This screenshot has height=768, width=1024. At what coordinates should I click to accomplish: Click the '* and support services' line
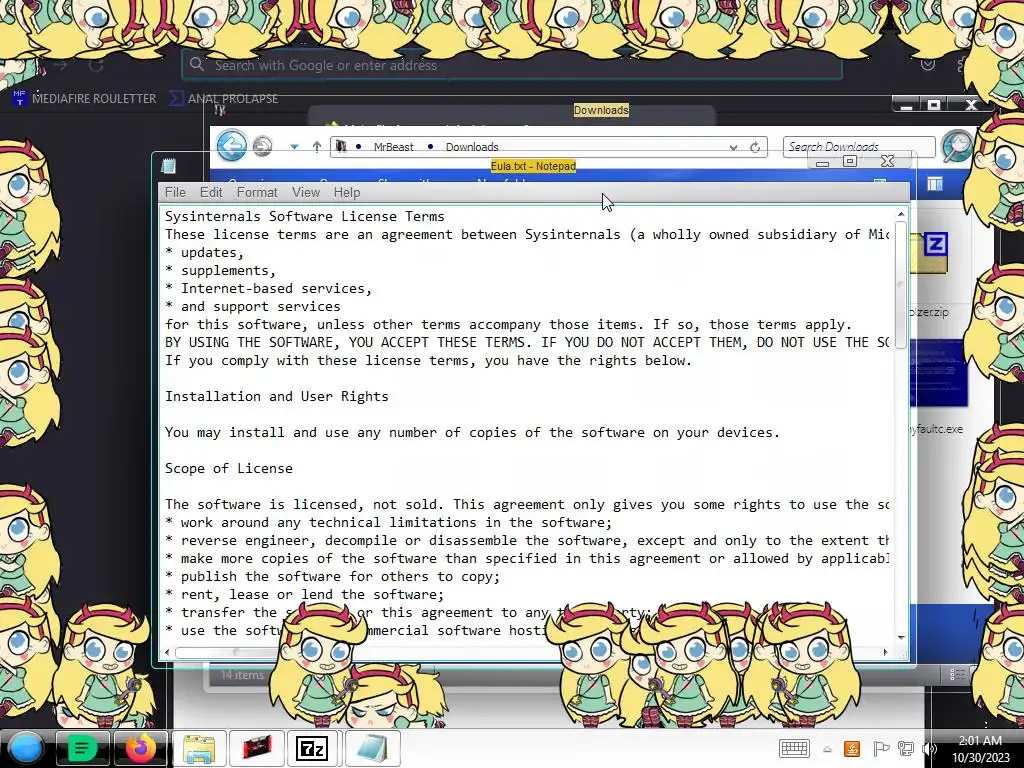[x=253, y=306]
